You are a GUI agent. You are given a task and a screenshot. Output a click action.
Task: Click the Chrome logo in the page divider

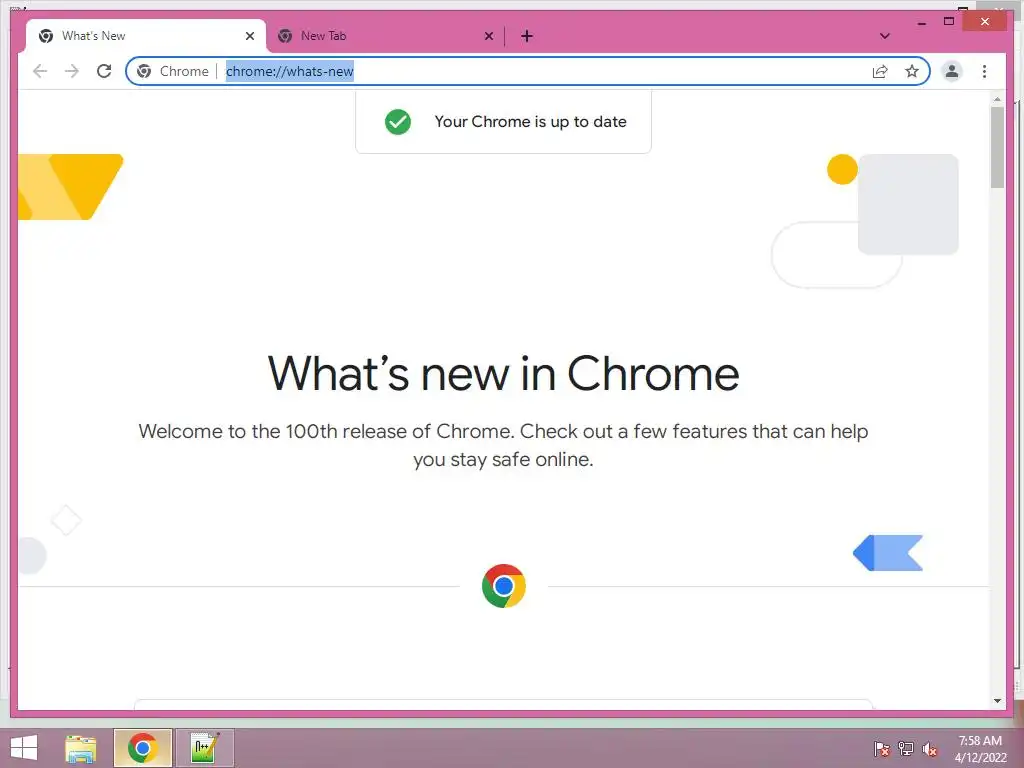pos(504,586)
